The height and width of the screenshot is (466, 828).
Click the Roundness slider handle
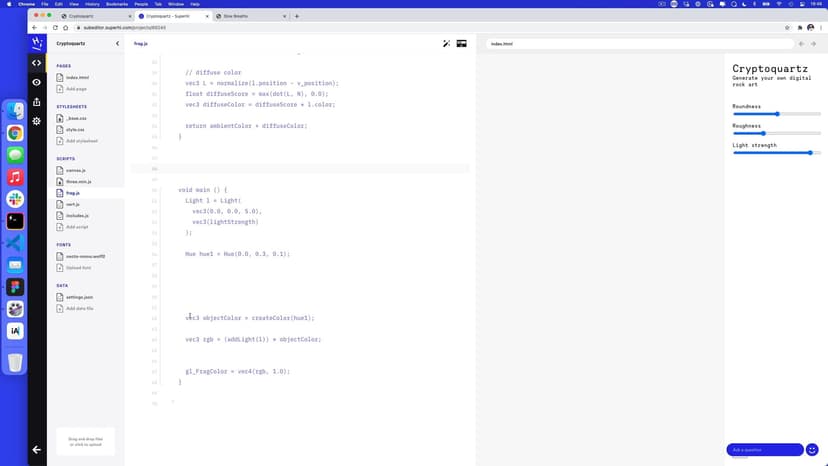pyautogui.click(x=777, y=114)
